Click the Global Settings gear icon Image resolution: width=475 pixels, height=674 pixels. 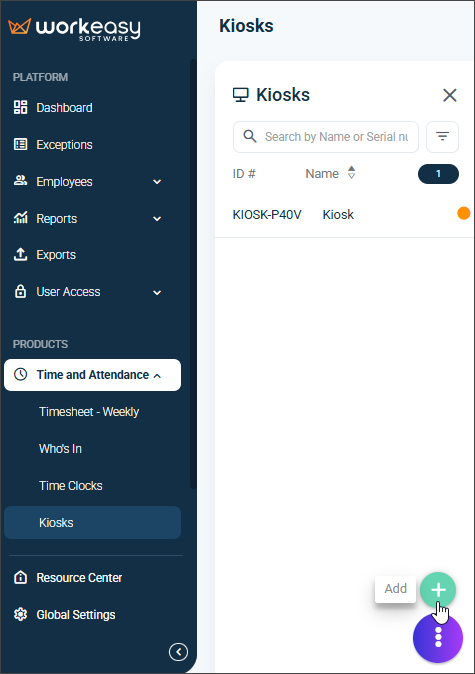tap(20, 615)
